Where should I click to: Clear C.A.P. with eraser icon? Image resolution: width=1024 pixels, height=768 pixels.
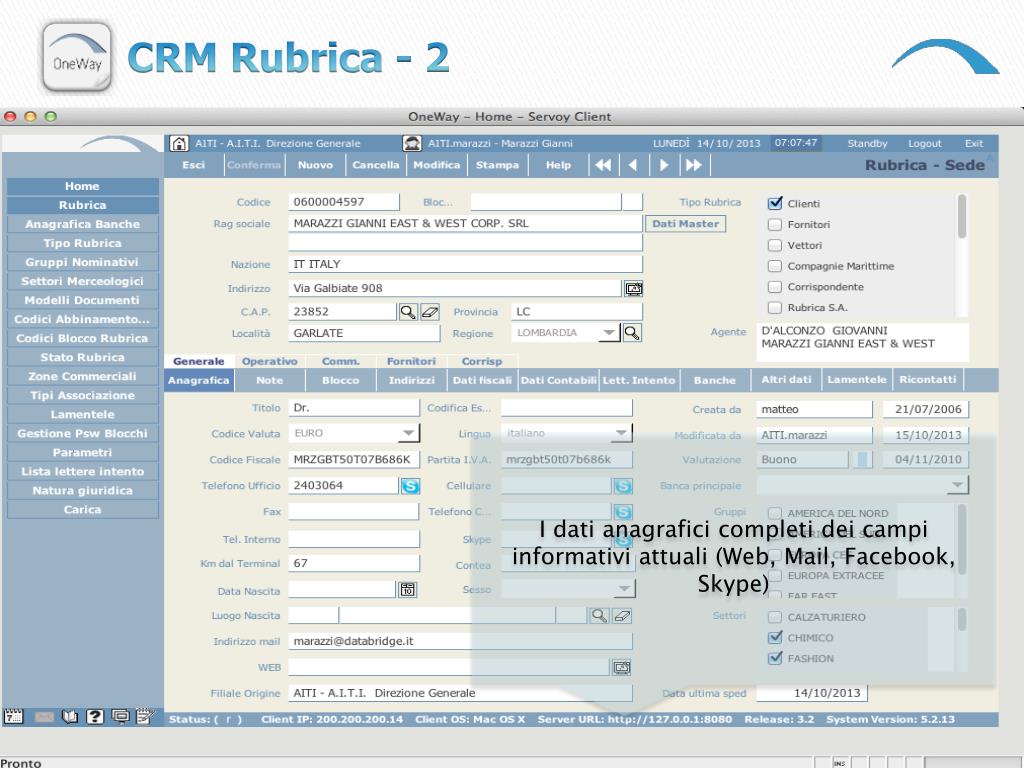pos(430,312)
